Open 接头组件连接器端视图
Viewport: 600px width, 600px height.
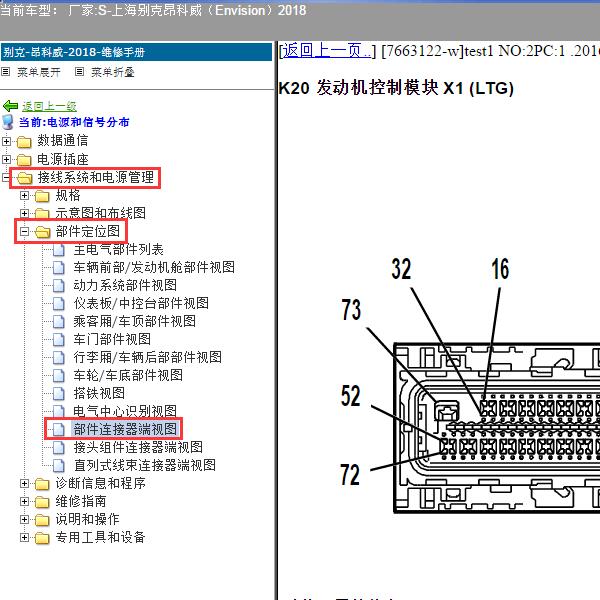(138, 447)
